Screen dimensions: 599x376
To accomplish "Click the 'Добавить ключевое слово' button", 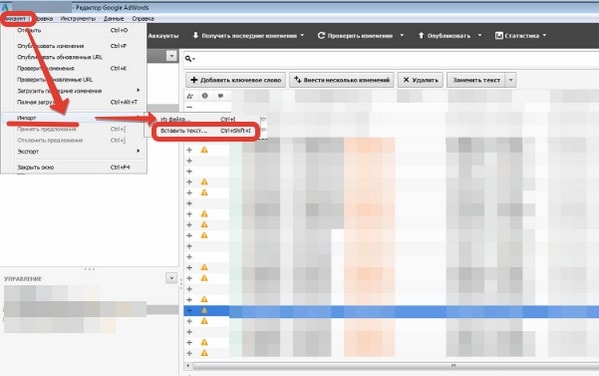I will [236, 80].
